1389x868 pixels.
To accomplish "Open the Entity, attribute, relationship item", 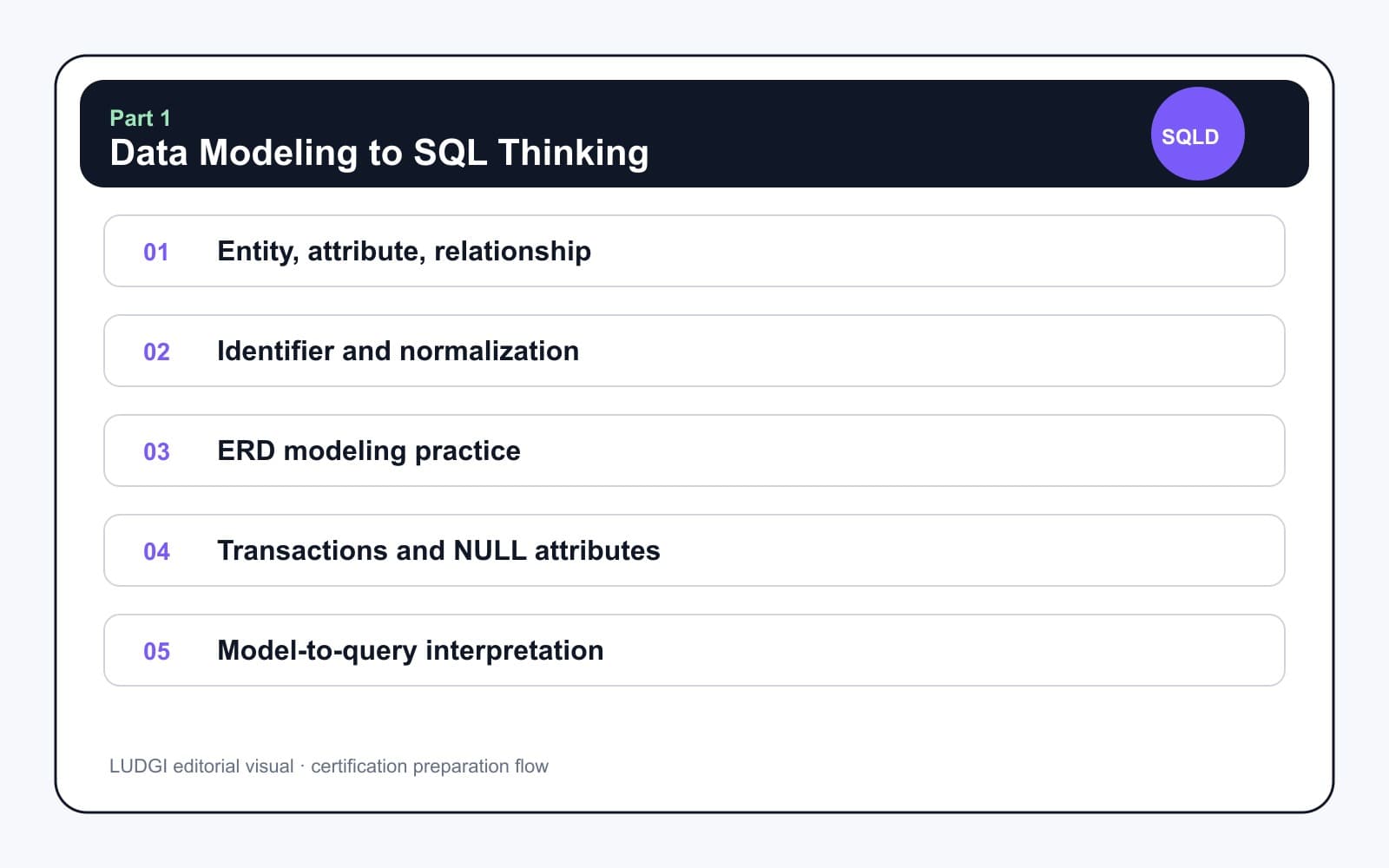I will pyautogui.click(x=404, y=251).
